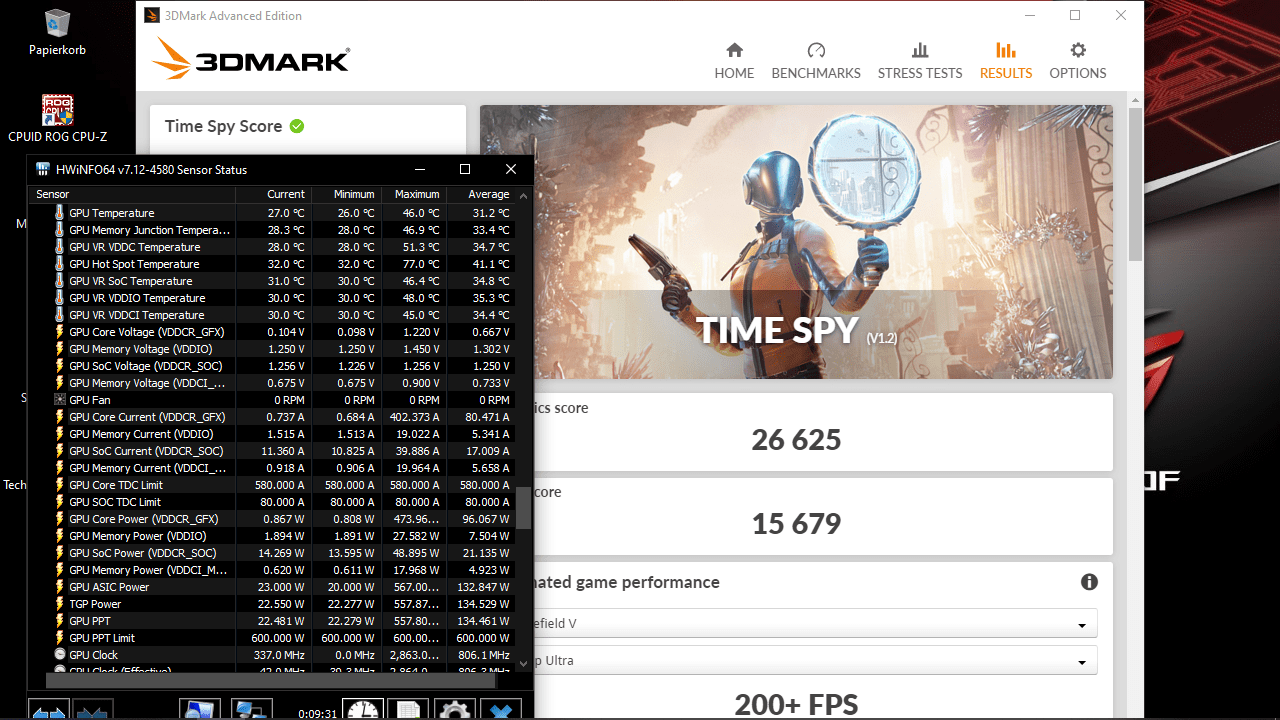The width and height of the screenshot is (1280, 720).
Task: Select the GPU SoC Voltage (VDDCR_SOC) row
Action: (x=272, y=366)
